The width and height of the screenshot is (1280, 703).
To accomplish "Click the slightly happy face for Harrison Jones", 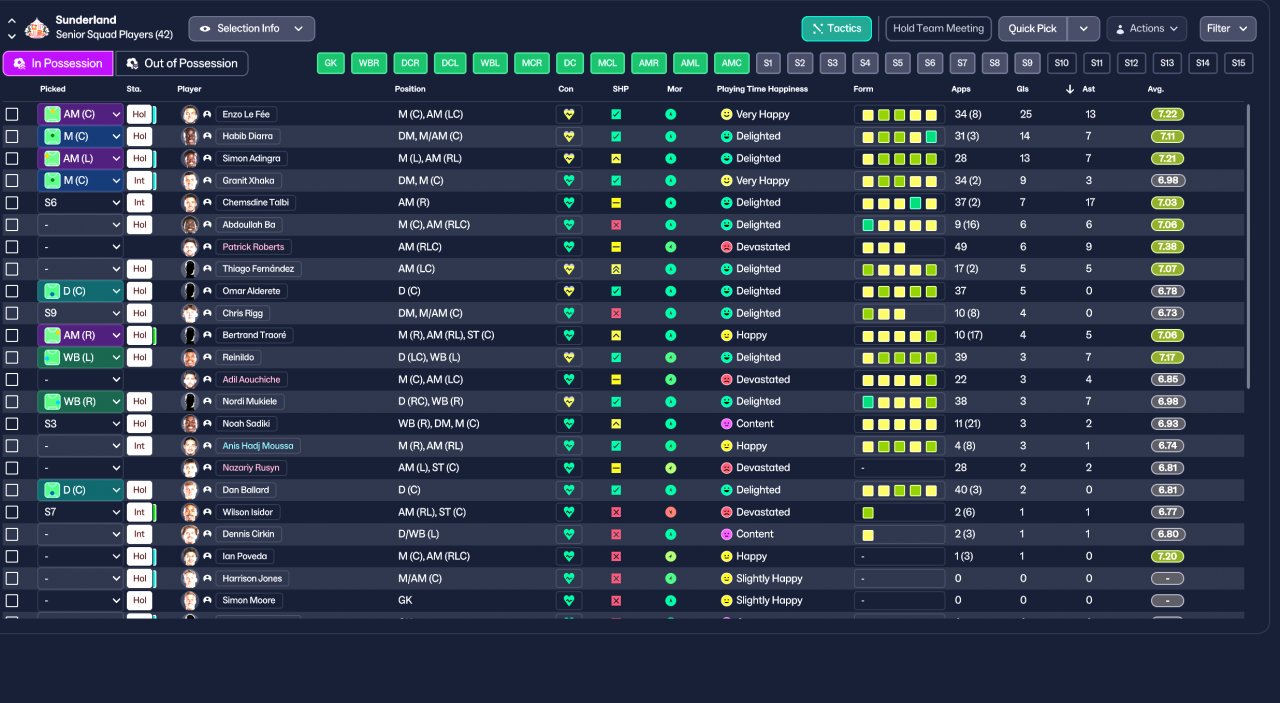I will [726, 578].
